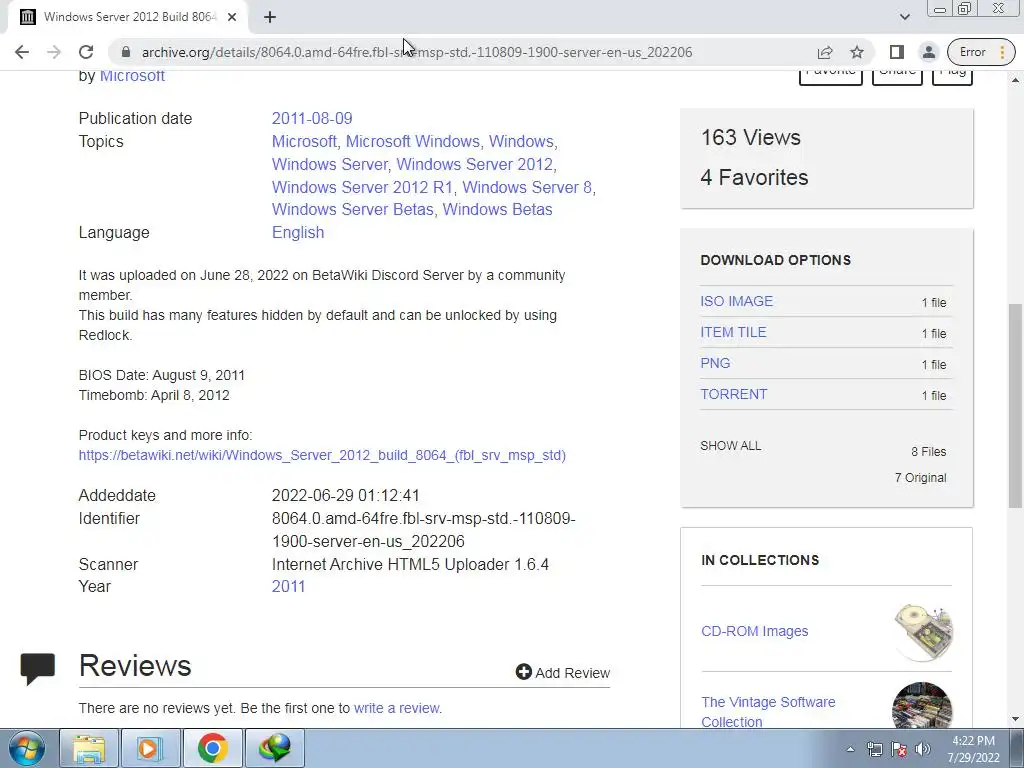
Task: Open The Vintage Software Collection link
Action: 768,712
